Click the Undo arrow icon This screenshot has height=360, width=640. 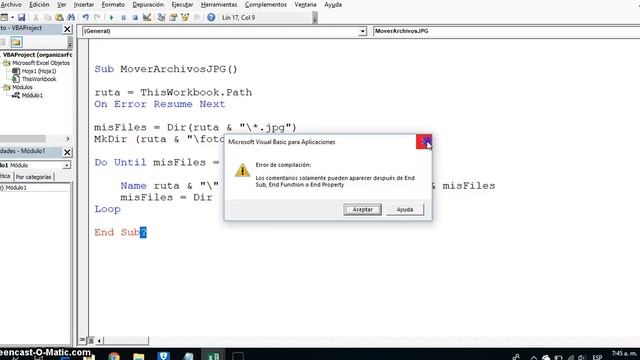click(x=86, y=18)
